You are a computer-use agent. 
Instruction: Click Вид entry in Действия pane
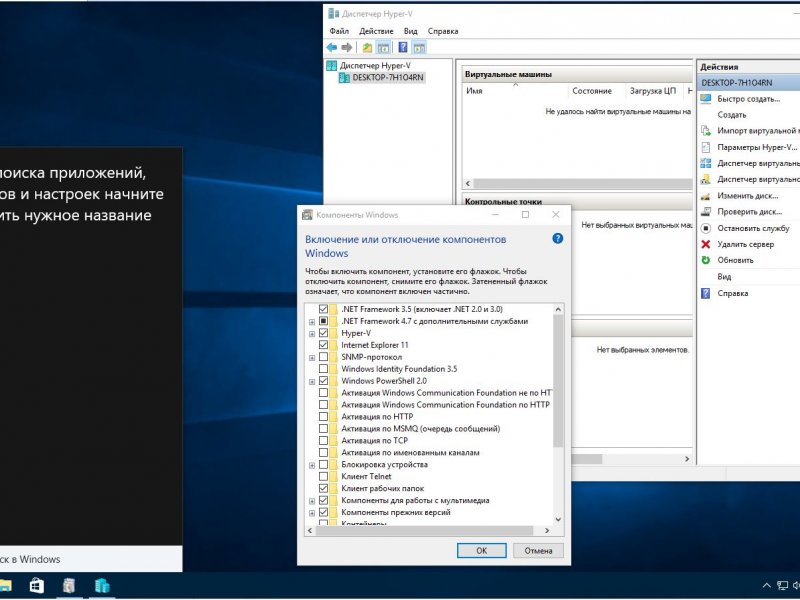tap(724, 277)
